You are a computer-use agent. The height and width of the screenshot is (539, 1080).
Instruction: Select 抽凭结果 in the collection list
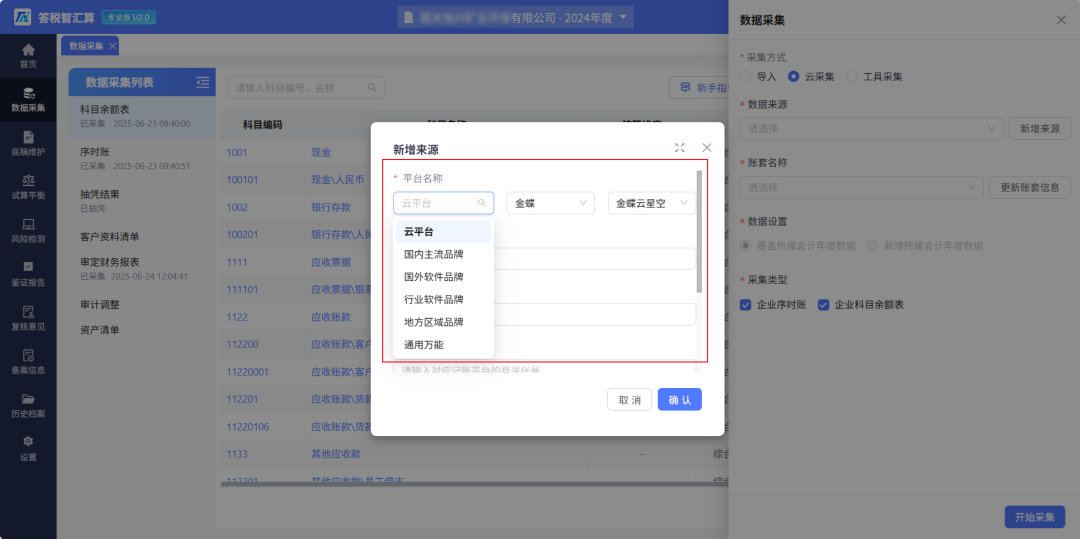[143, 200]
